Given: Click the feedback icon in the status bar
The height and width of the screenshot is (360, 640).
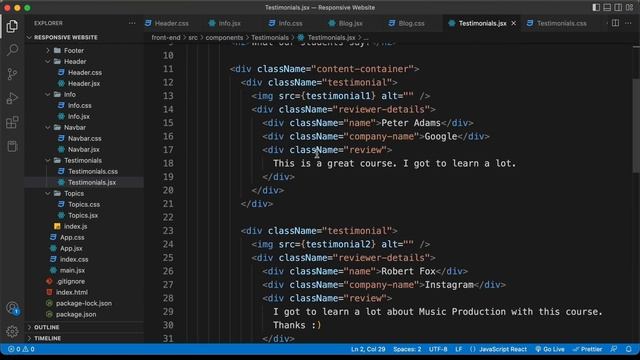Looking at the screenshot, I should pos(614,349).
